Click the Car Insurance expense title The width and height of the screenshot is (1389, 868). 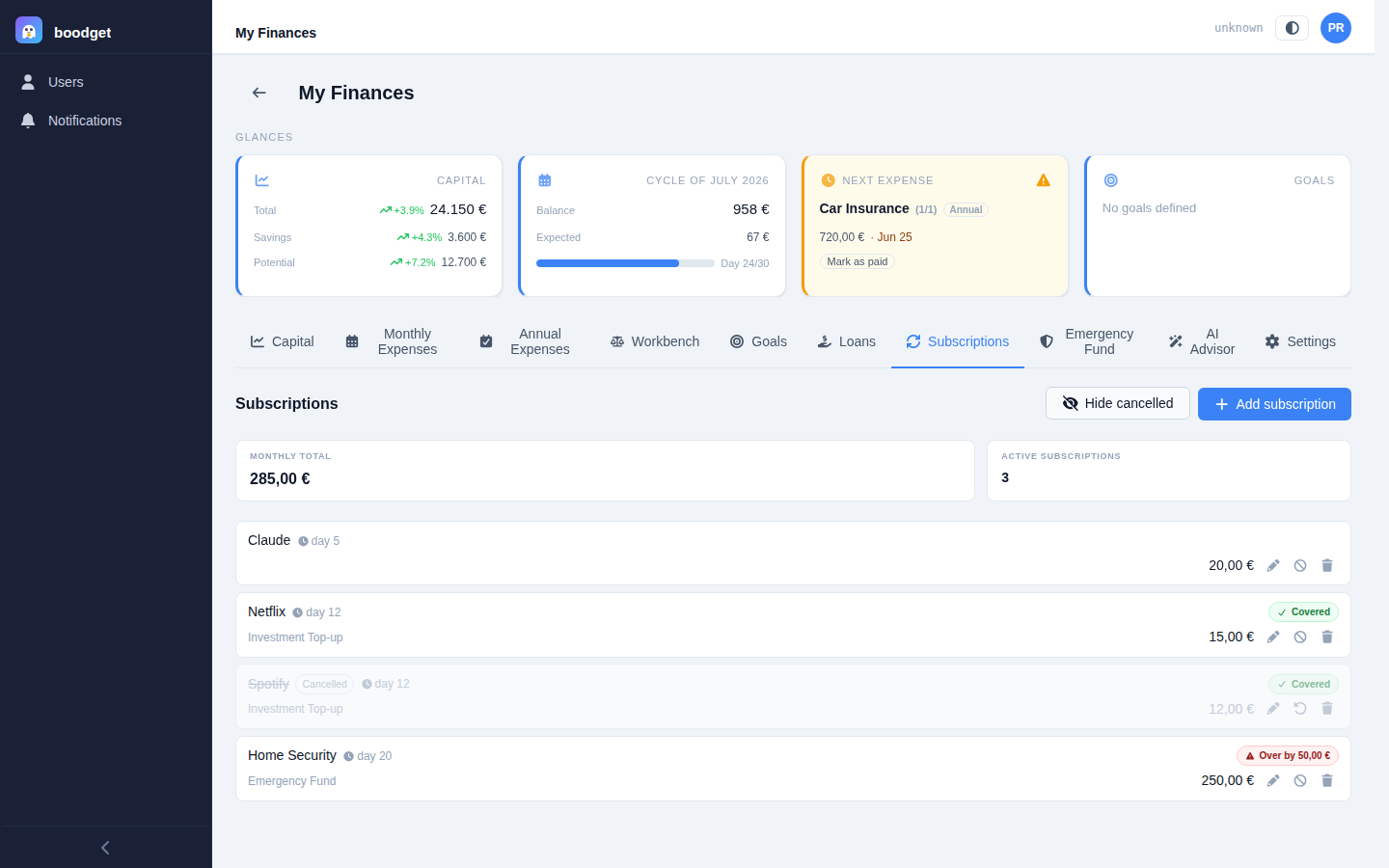click(x=864, y=208)
